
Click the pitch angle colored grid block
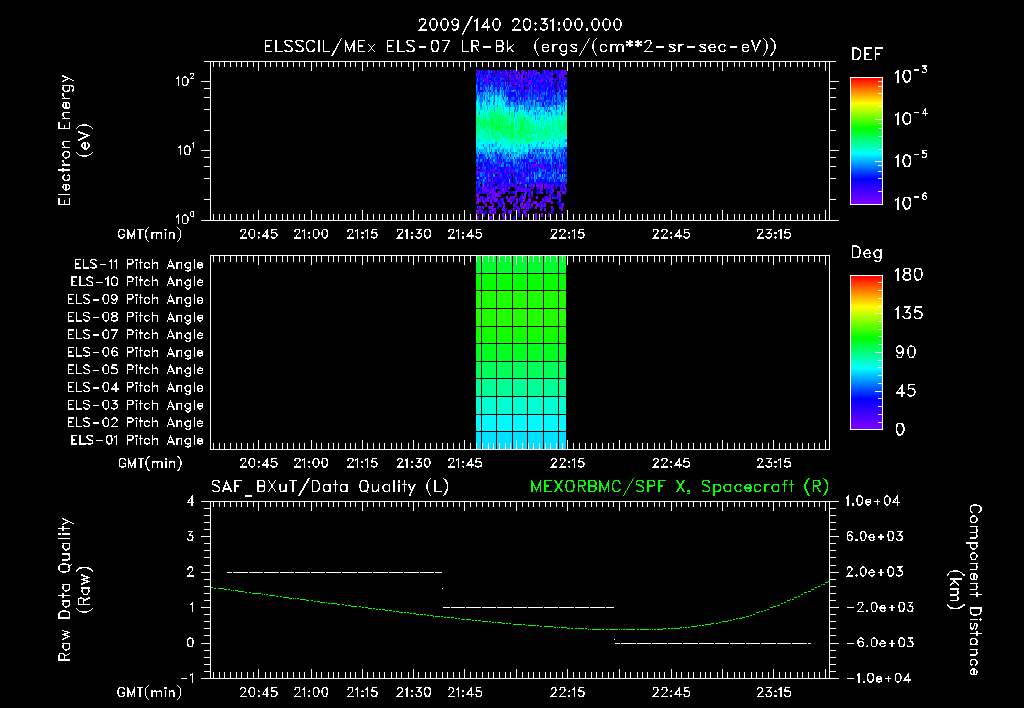click(x=521, y=352)
